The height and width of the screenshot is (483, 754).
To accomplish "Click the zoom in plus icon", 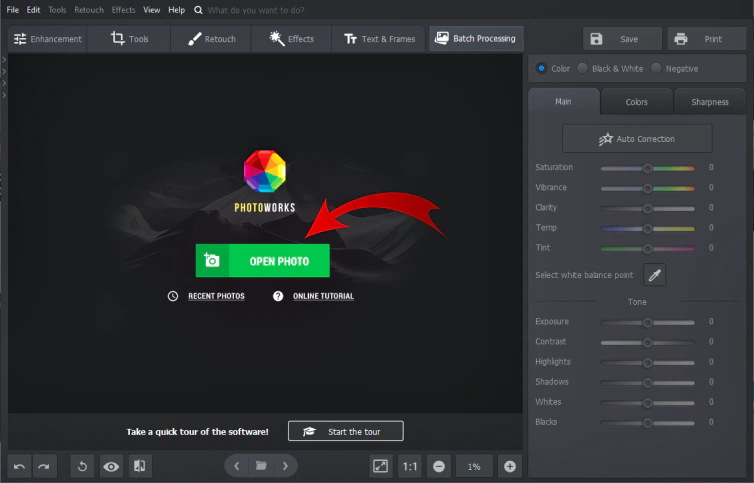I will 510,466.
